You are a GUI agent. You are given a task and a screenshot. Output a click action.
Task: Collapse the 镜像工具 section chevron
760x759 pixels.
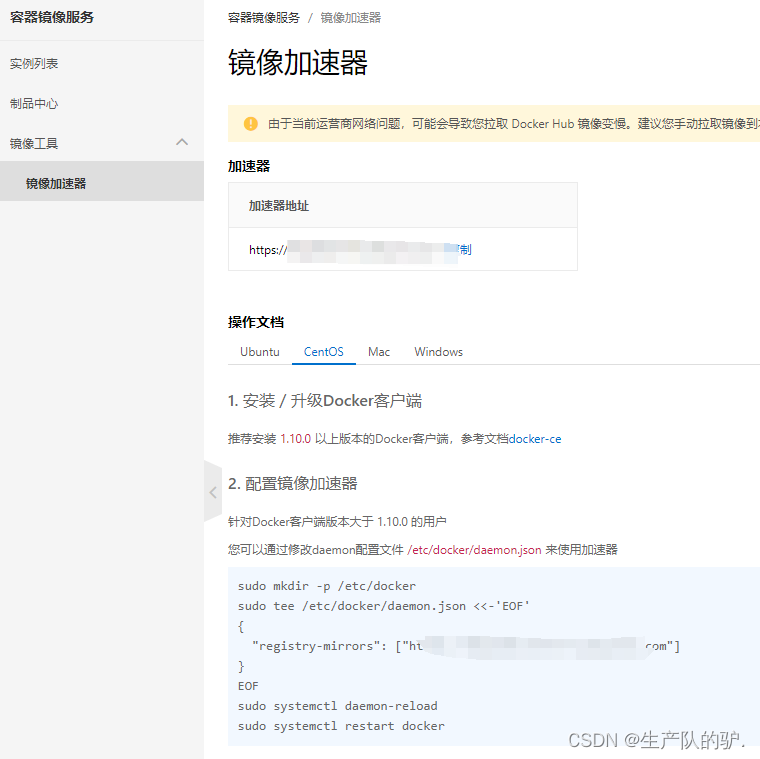[182, 142]
